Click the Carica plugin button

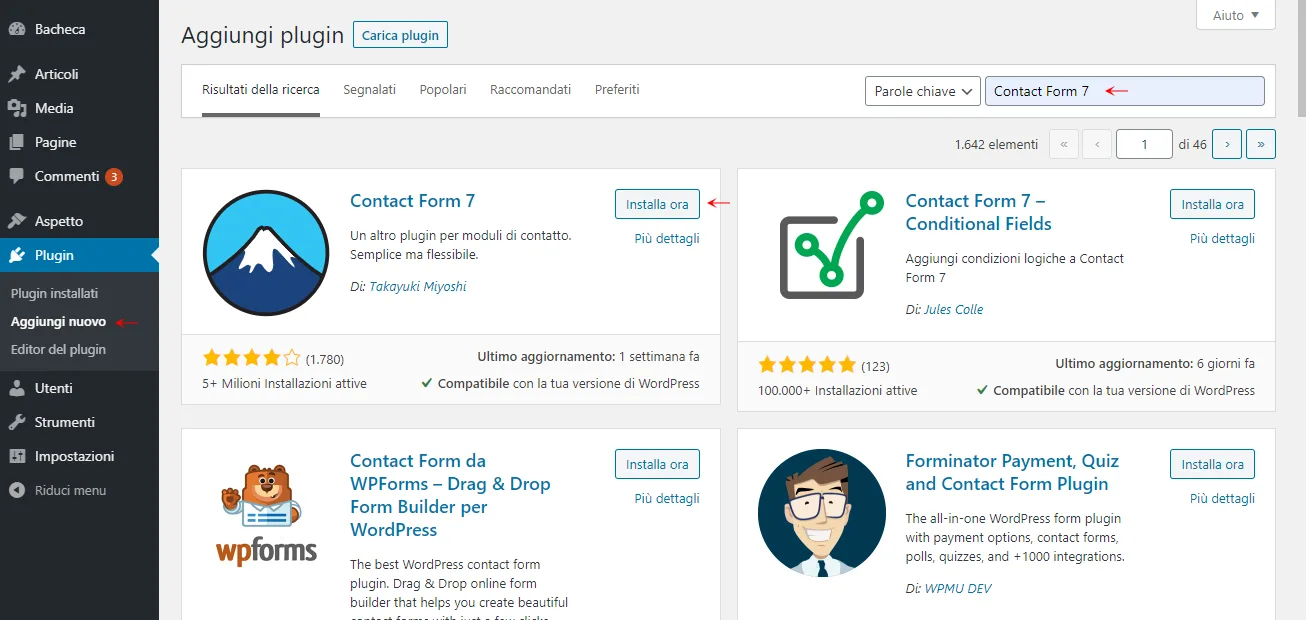[x=400, y=35]
